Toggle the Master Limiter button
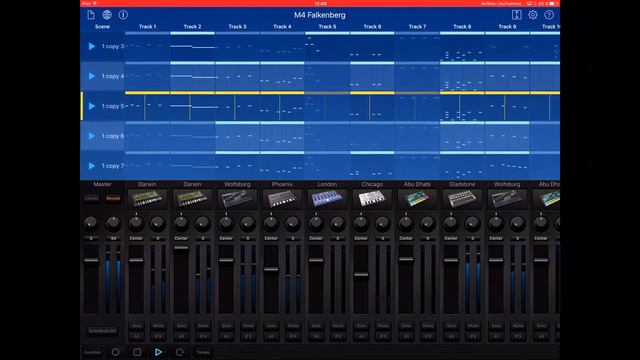Screen dimensions: 640x360 [91, 198]
